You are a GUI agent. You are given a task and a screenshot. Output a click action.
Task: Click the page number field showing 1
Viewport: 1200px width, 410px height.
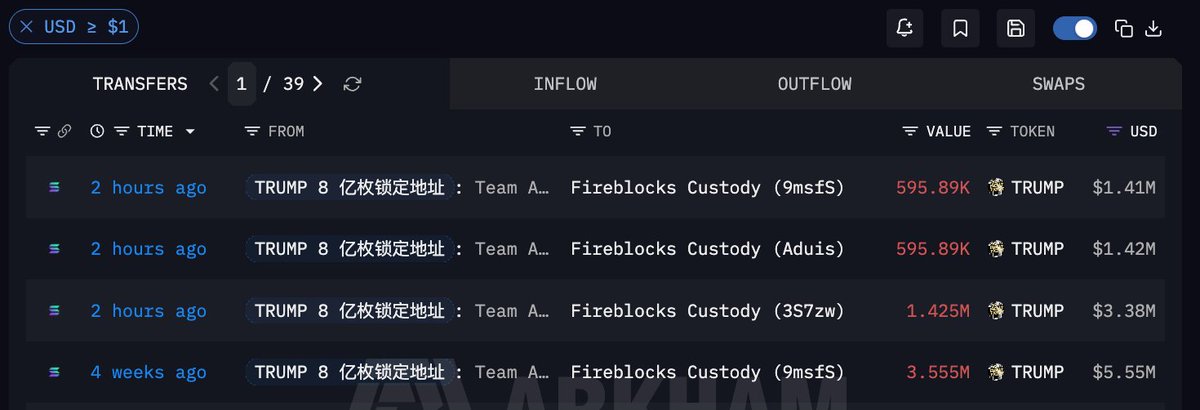241,84
